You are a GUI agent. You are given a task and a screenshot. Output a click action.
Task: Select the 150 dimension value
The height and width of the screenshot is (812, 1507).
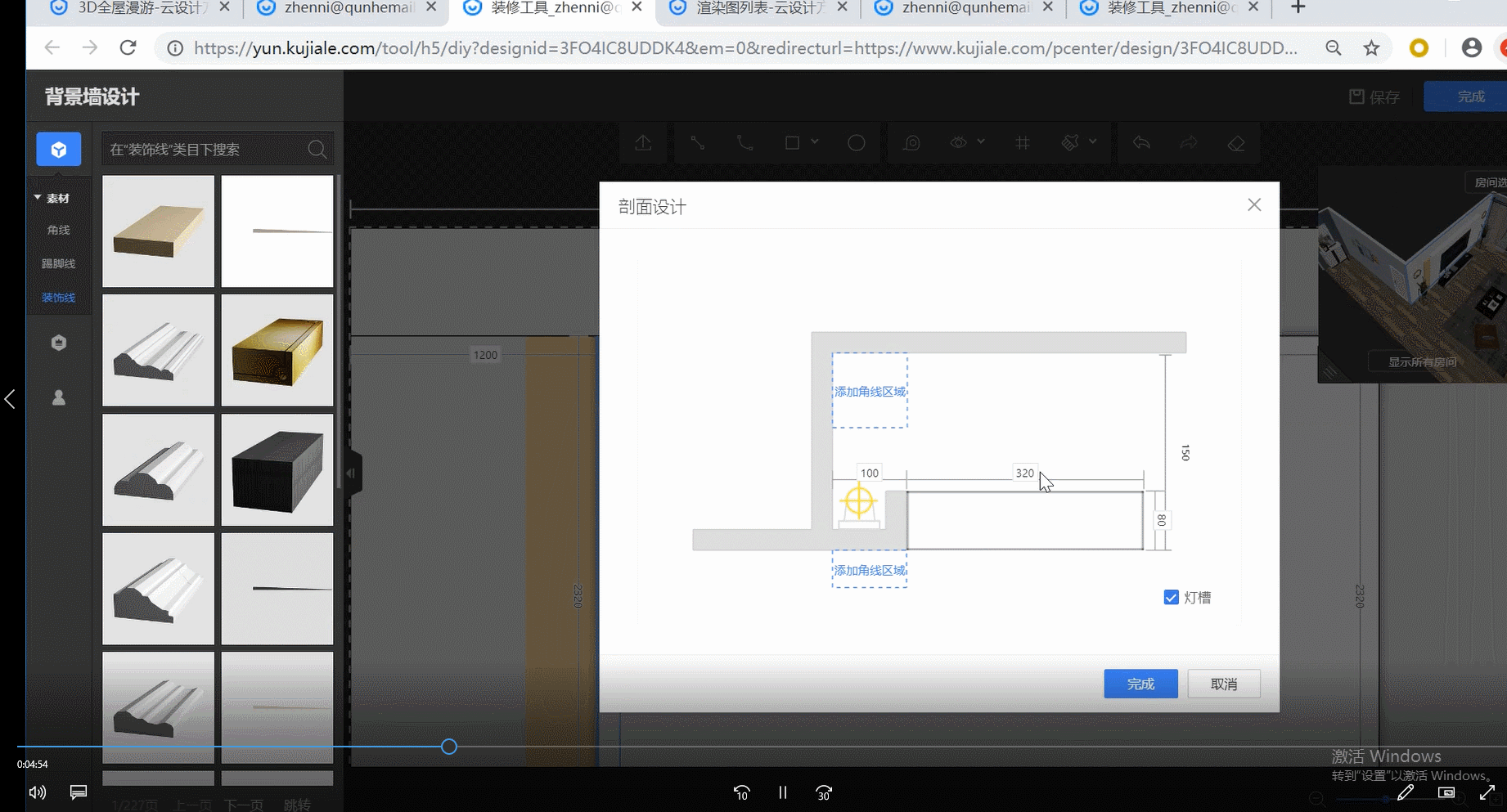1185,452
